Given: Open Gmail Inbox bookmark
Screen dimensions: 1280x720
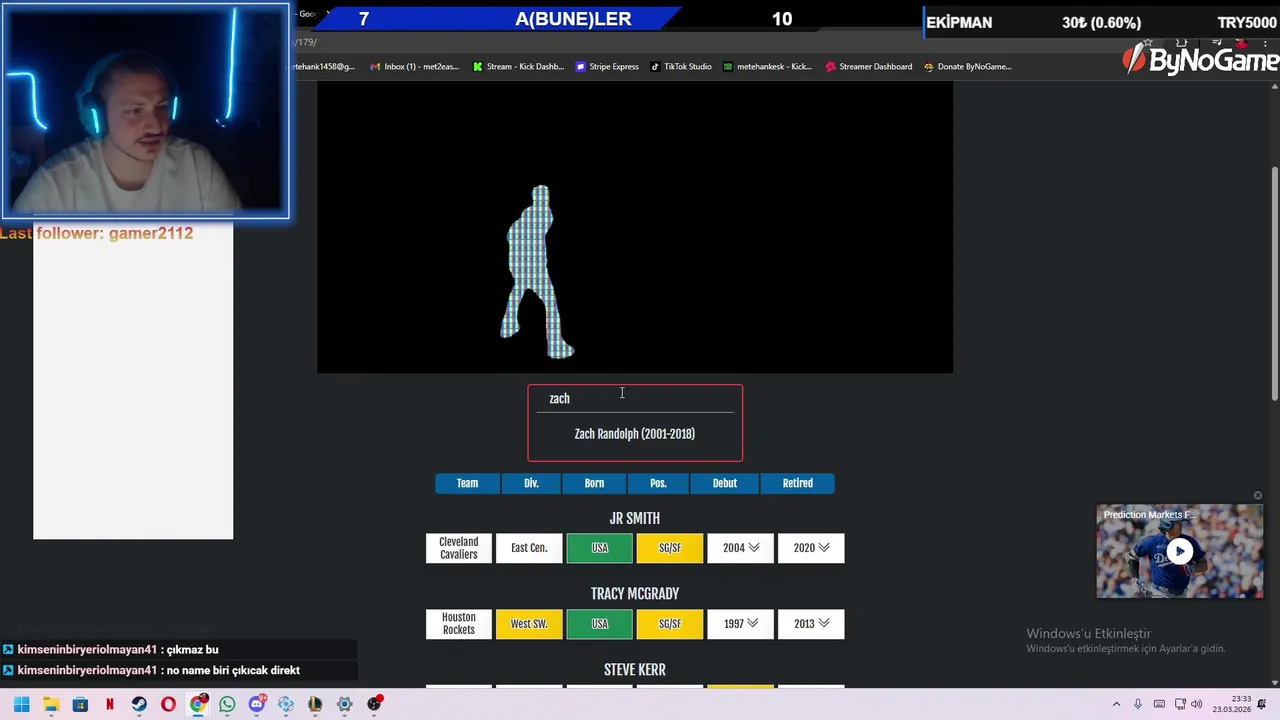Looking at the screenshot, I should pyautogui.click(x=414, y=67).
